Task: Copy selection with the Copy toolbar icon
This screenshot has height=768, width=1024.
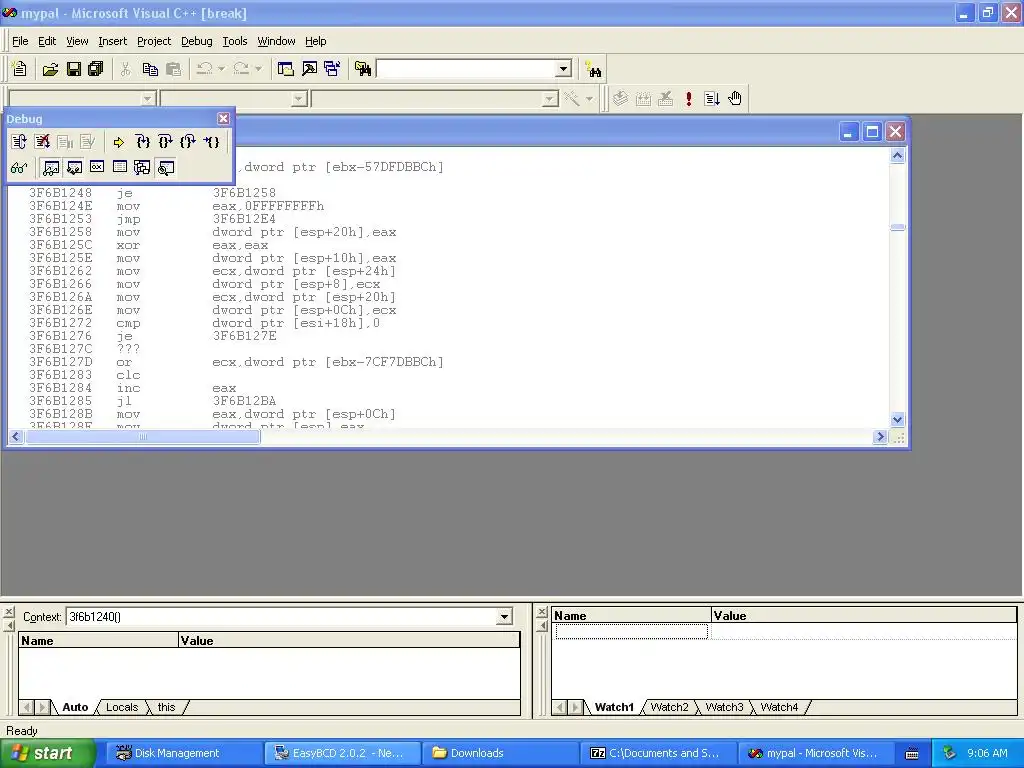Action: (x=150, y=69)
